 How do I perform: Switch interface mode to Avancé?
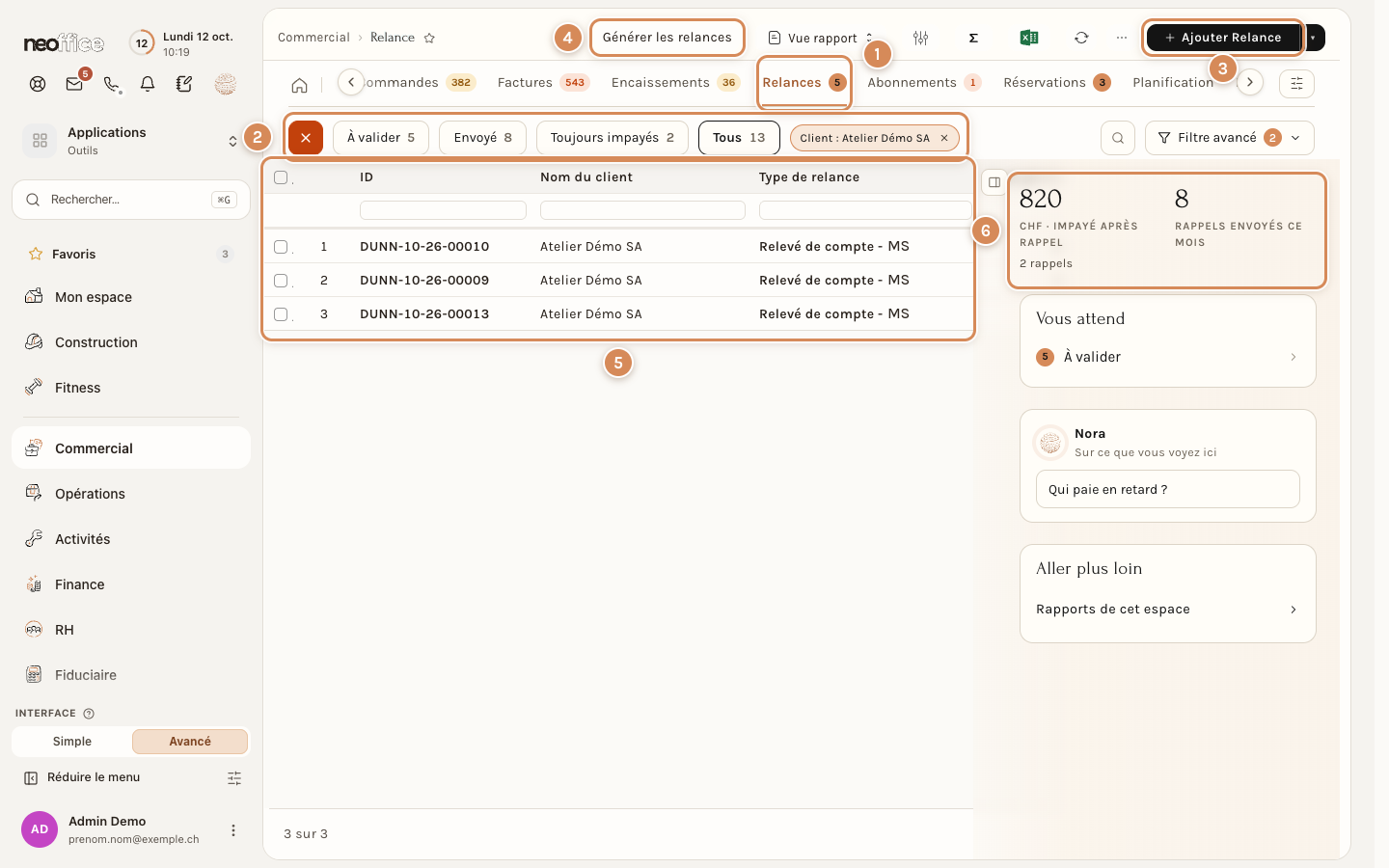tap(190, 742)
